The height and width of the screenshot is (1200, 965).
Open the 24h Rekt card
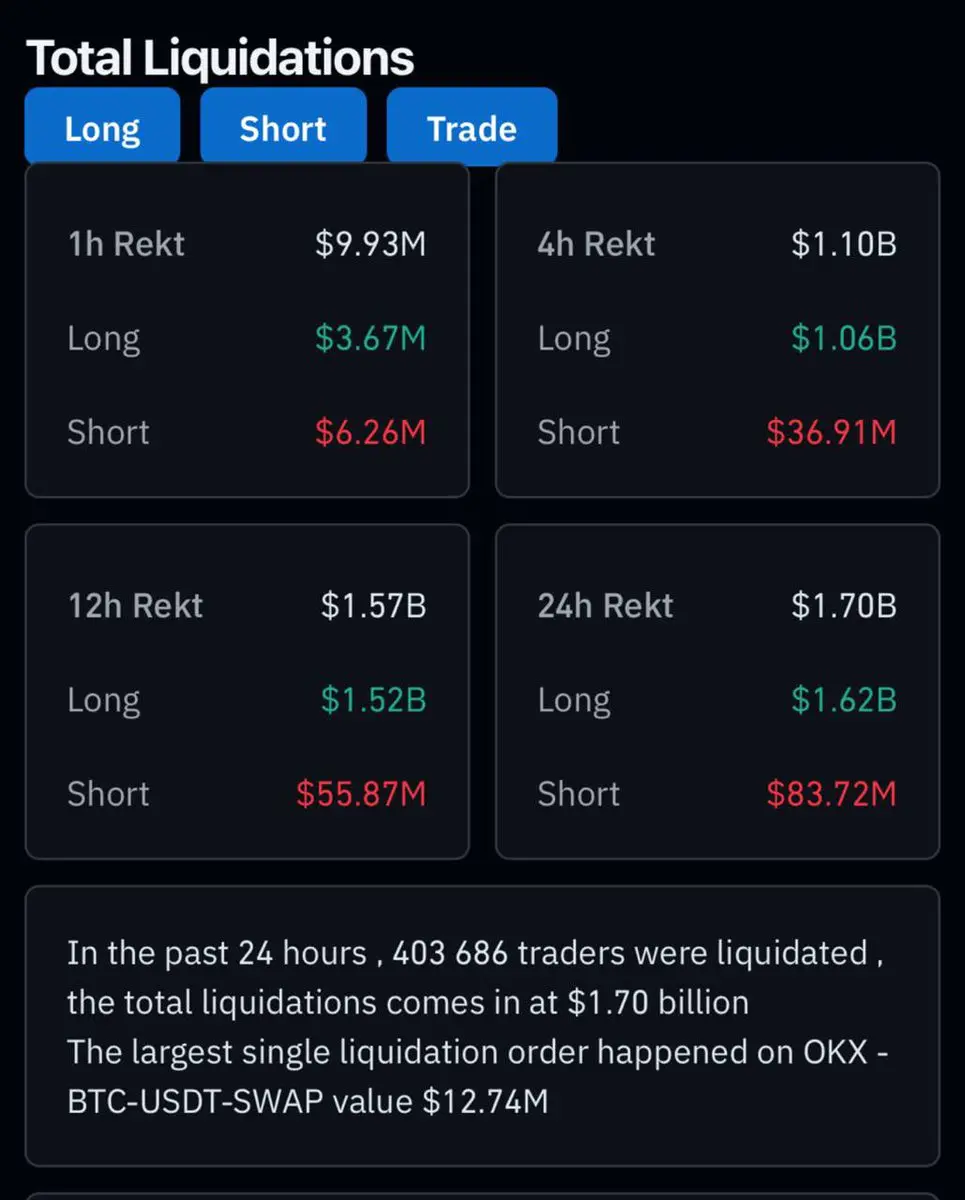coord(717,691)
